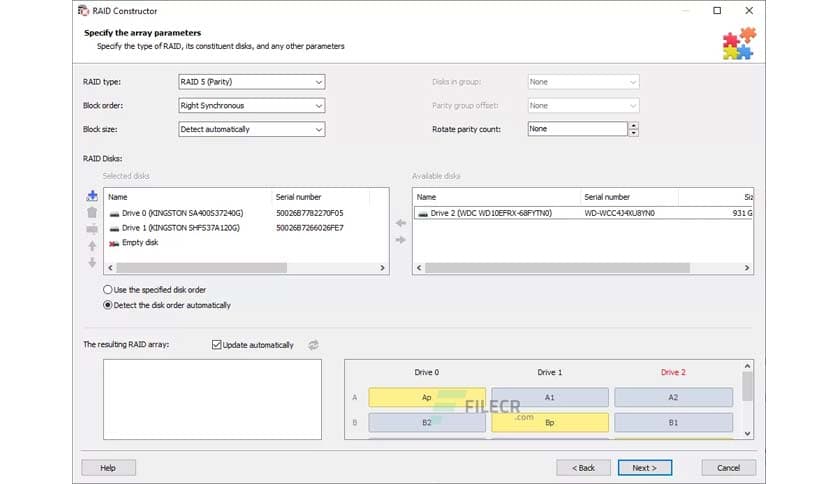Click the Rotate parity count field

[577, 129]
